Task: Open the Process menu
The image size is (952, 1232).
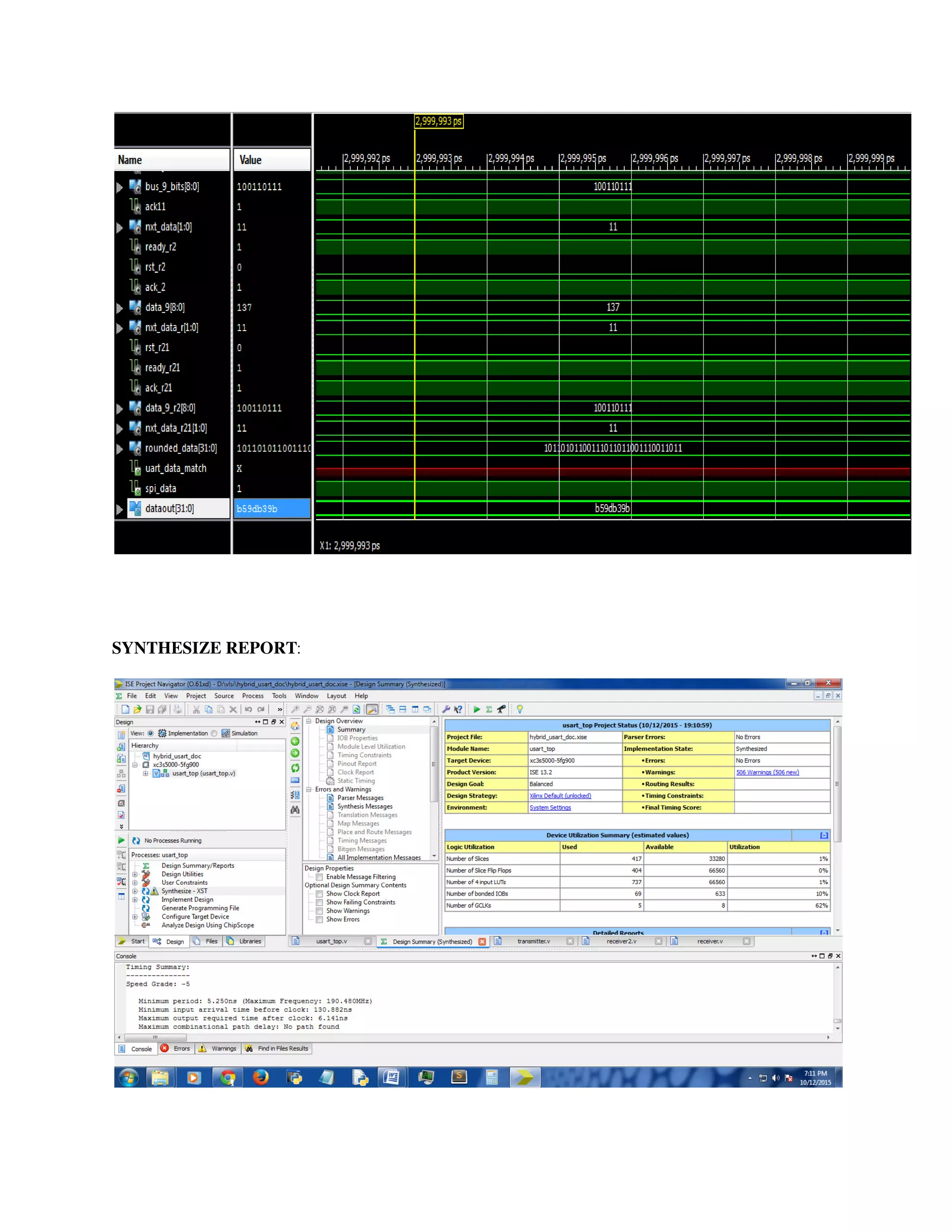Action: coord(253,696)
